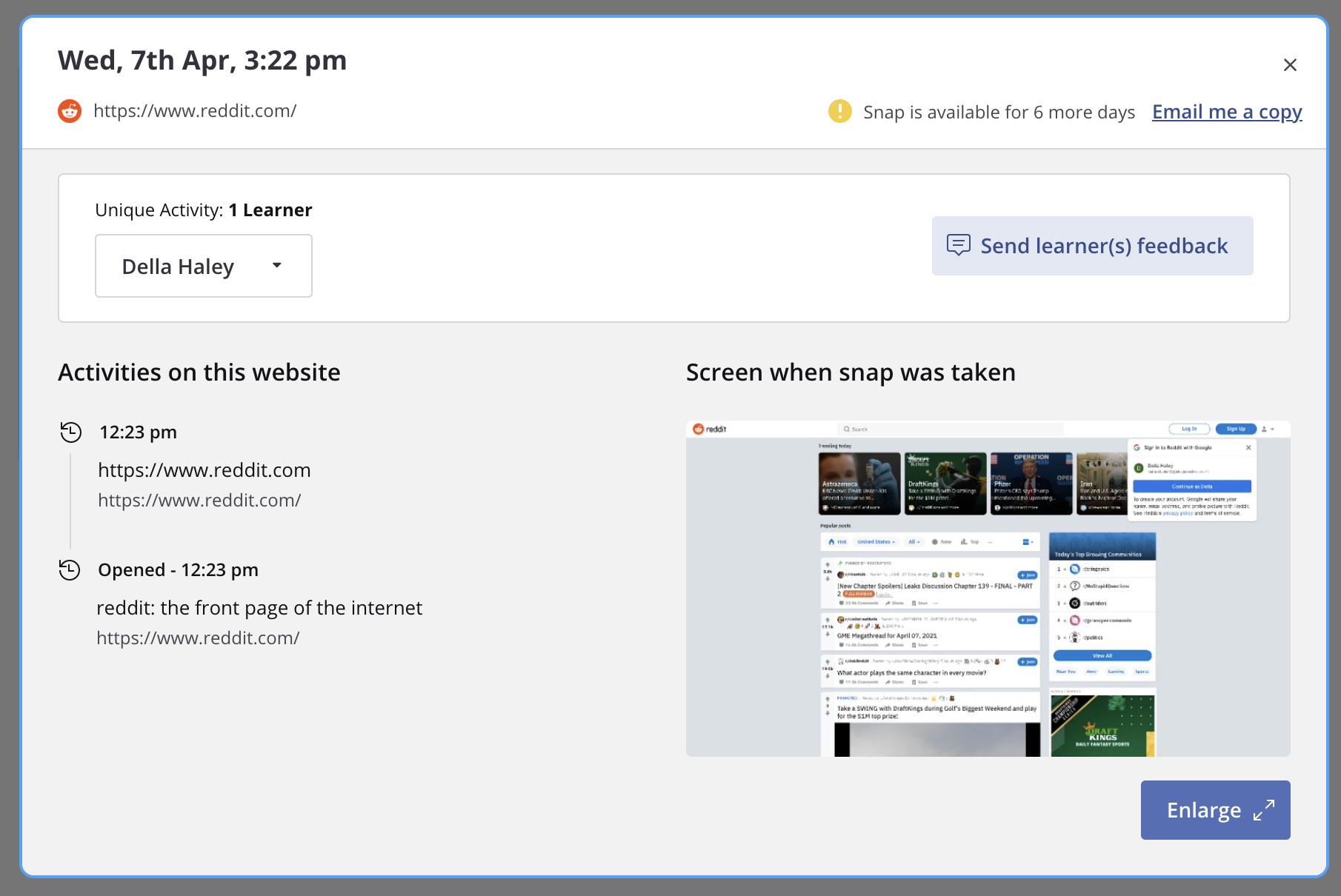Click the header URL https://www.reddit.com/
Image resolution: width=1341 pixels, height=896 pixels.
195,111
